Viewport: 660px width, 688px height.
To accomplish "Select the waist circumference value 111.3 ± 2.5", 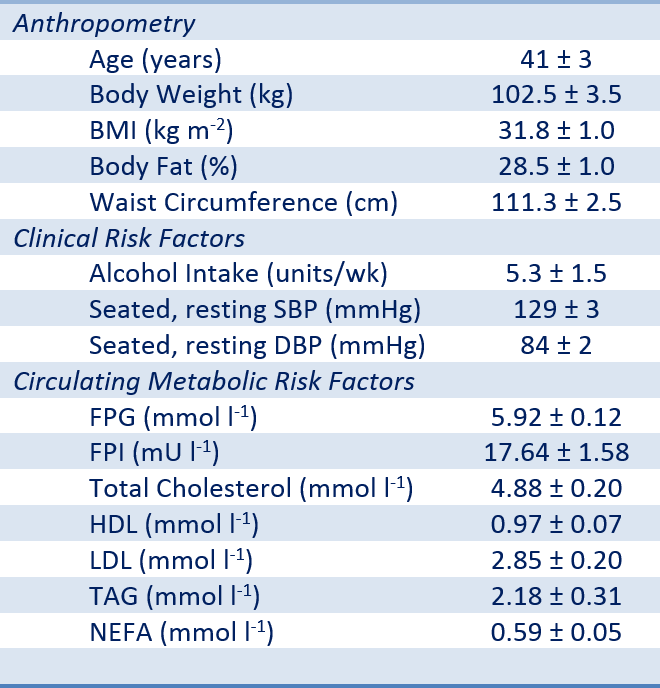I will coord(556,202).
